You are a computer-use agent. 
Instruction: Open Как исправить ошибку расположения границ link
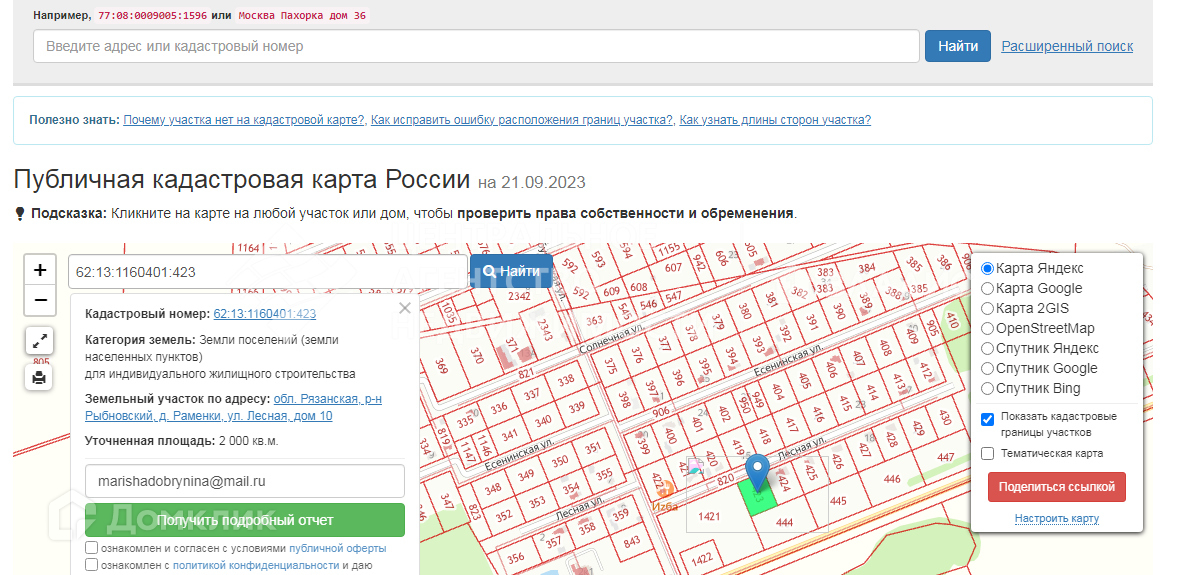click(x=522, y=120)
